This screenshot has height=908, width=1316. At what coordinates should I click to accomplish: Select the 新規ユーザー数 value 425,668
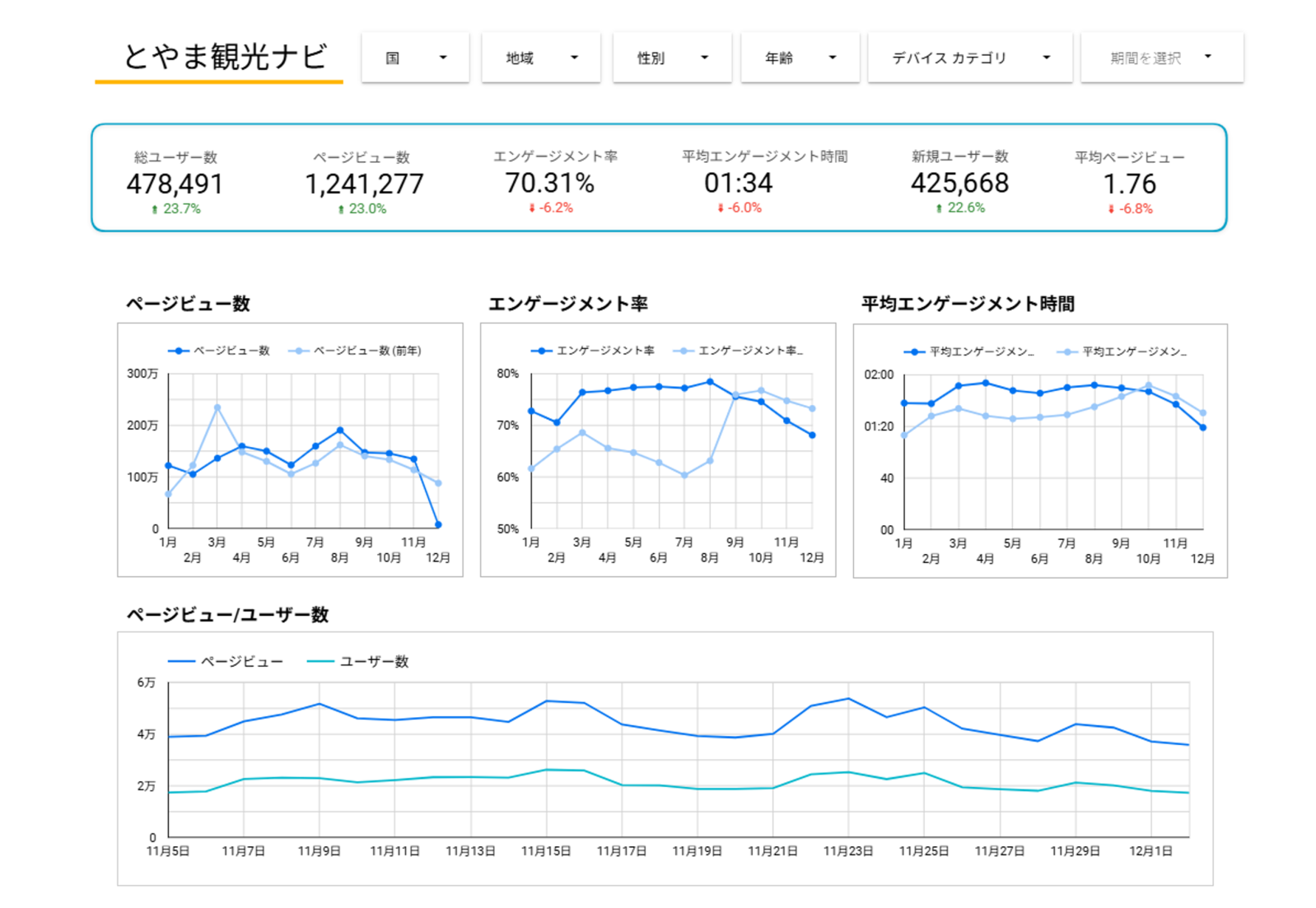(959, 183)
